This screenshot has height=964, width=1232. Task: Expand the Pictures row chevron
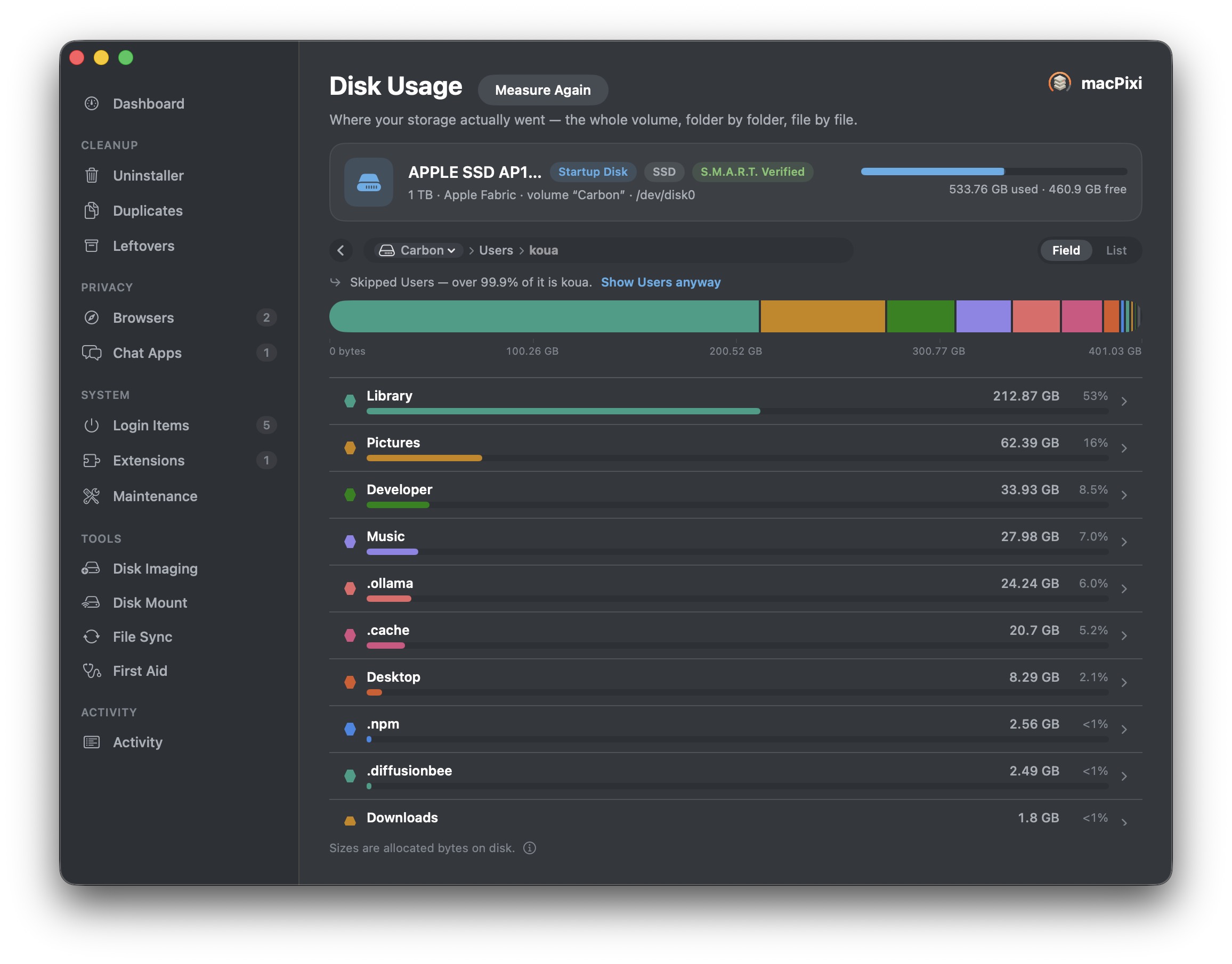[1124, 447]
